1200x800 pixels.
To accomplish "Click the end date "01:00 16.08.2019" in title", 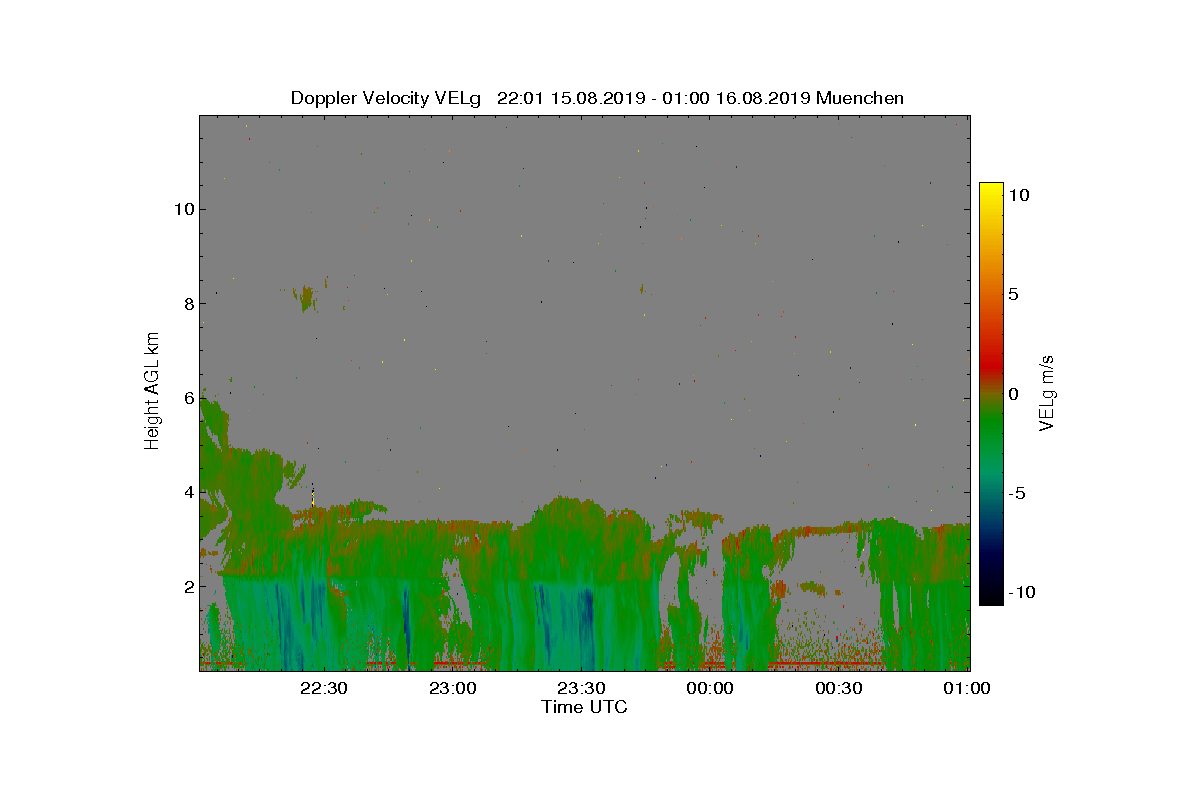I will tap(736, 98).
